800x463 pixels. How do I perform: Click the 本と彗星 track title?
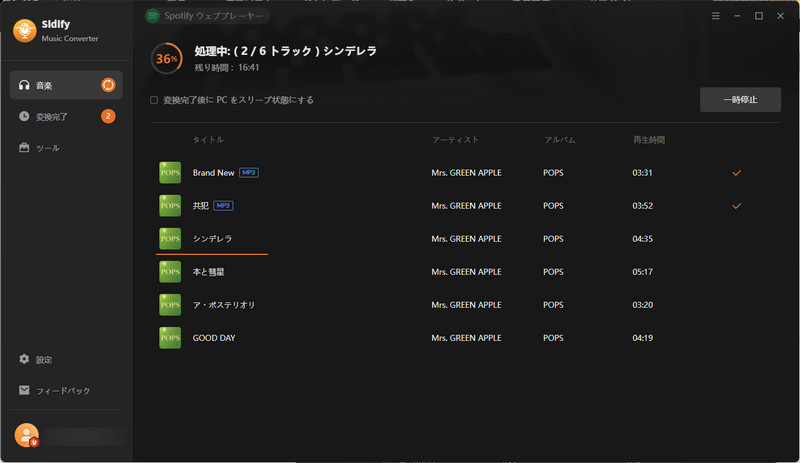(x=208, y=272)
